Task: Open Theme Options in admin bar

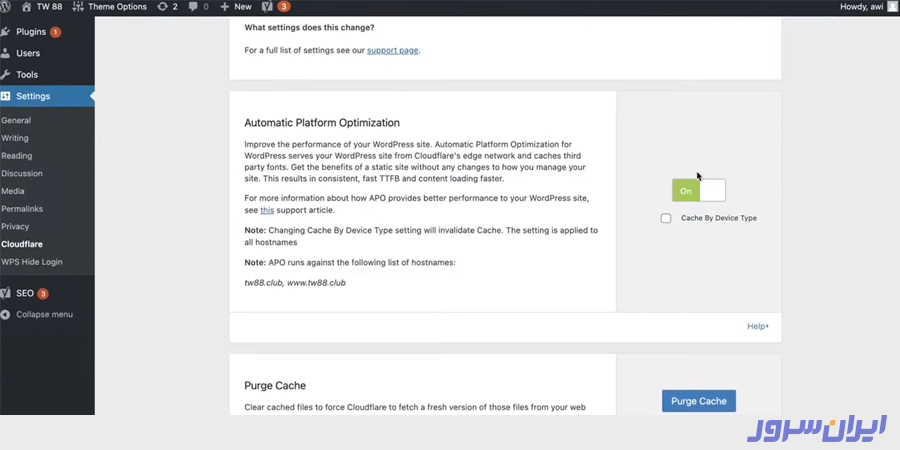Action: coord(110,7)
